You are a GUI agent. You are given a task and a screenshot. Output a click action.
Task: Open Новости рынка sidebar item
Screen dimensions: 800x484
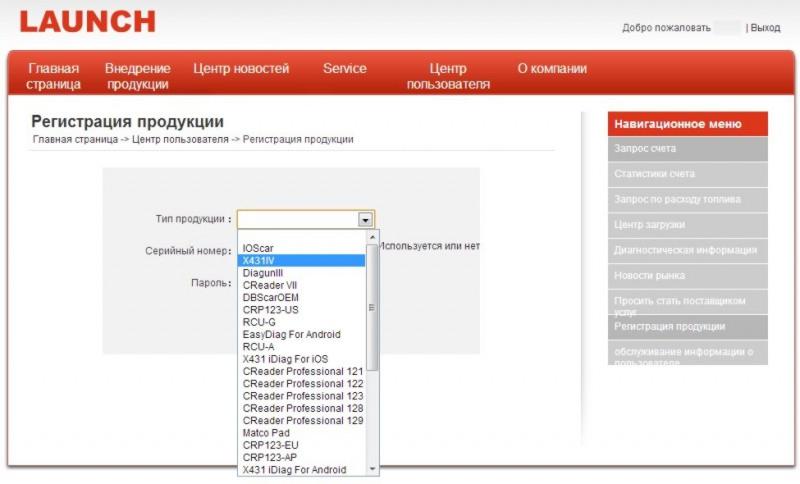[x=688, y=276]
